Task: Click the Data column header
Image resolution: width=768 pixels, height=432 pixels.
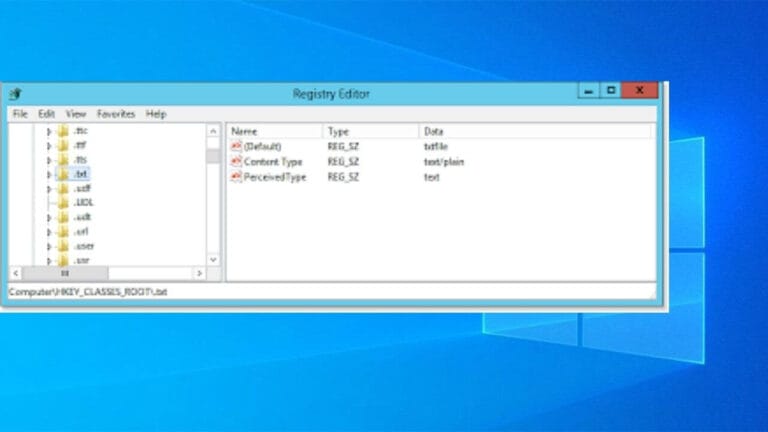Action: 535,131
